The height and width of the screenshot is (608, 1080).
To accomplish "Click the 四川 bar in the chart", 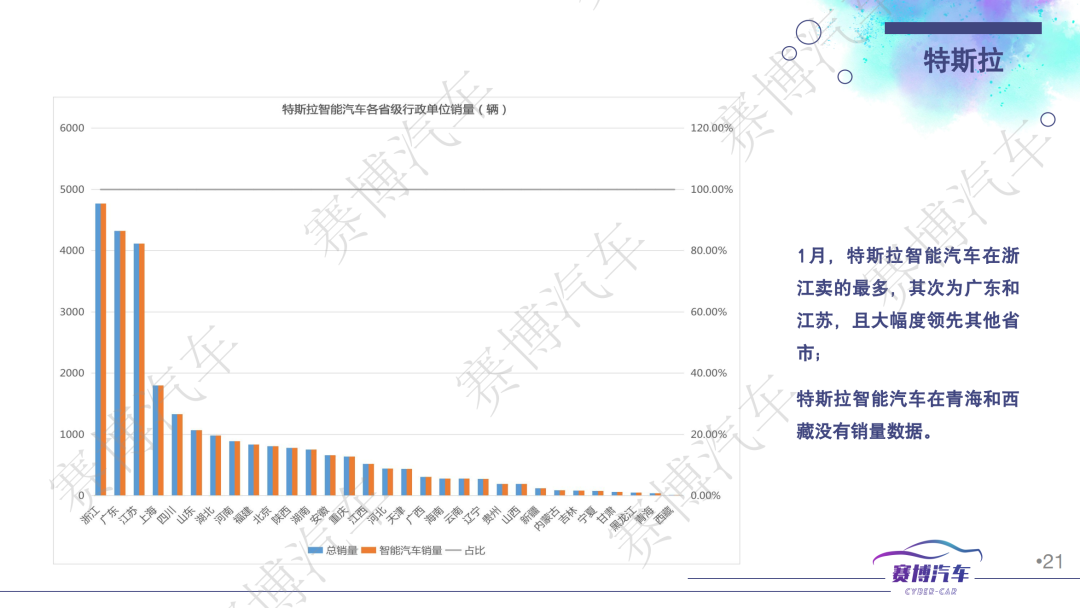I will point(177,454).
